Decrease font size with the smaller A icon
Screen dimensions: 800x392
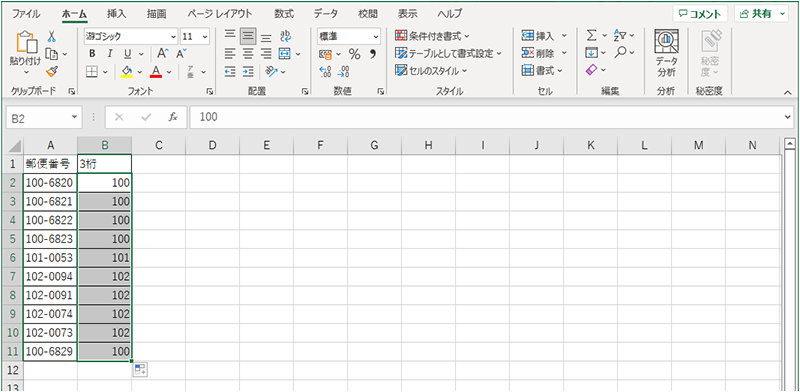[x=182, y=54]
